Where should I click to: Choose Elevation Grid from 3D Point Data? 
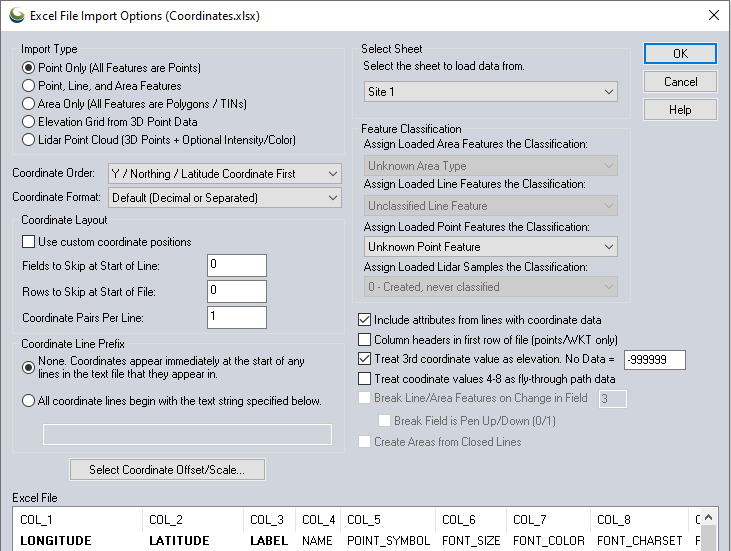(29, 122)
